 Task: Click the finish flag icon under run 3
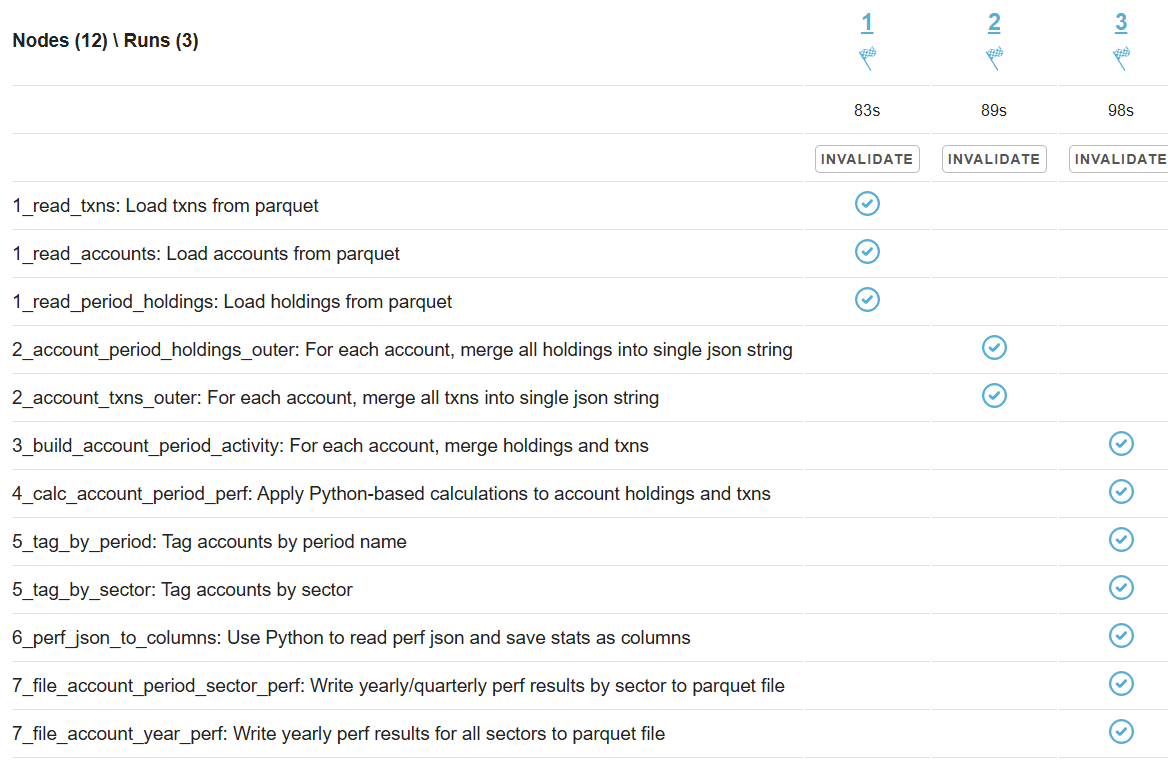[x=1121, y=58]
